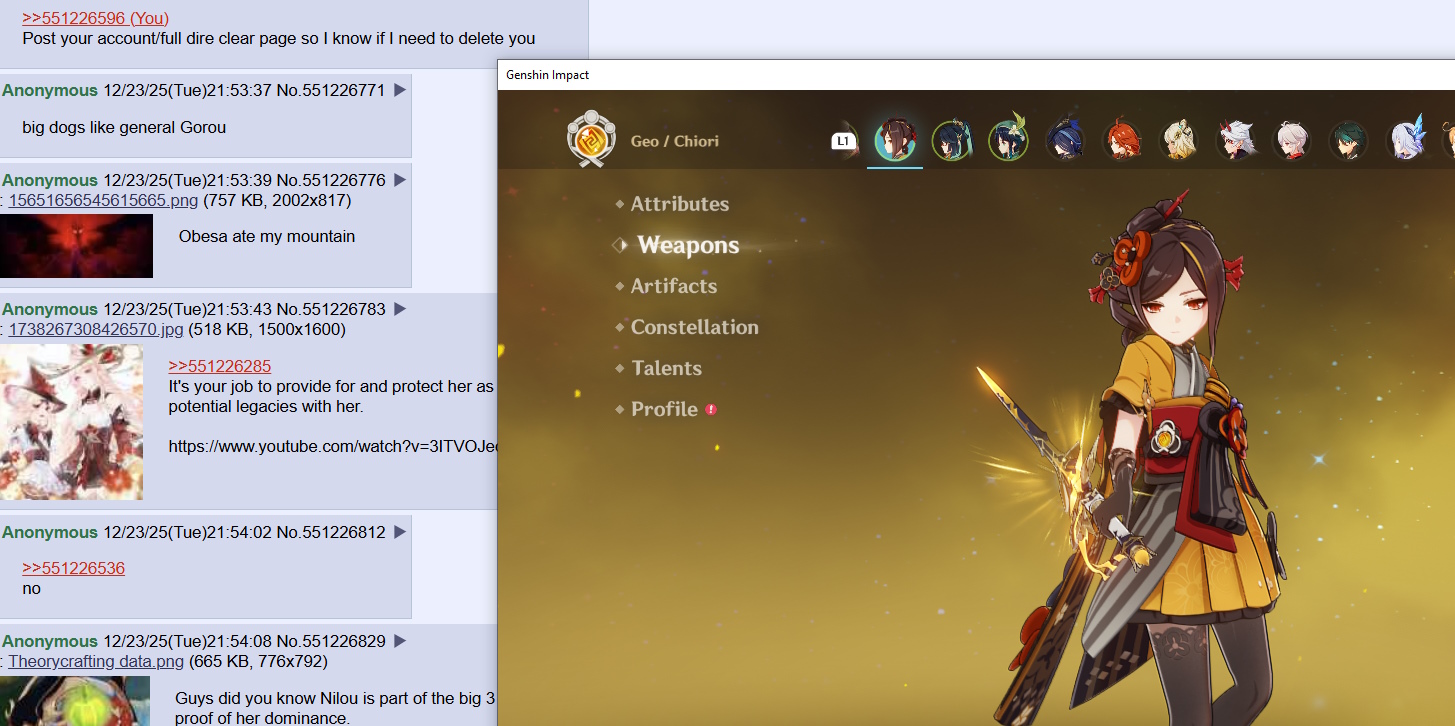
Task: Click the timestamp 12/23/25(Tue)21:54:08
Action: pos(188,641)
